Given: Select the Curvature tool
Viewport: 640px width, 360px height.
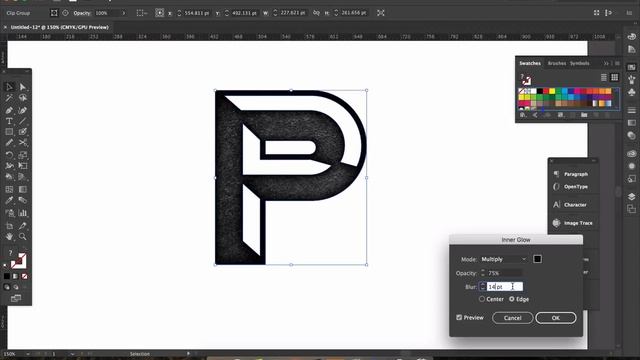Looking at the screenshot, I should click(x=22, y=110).
